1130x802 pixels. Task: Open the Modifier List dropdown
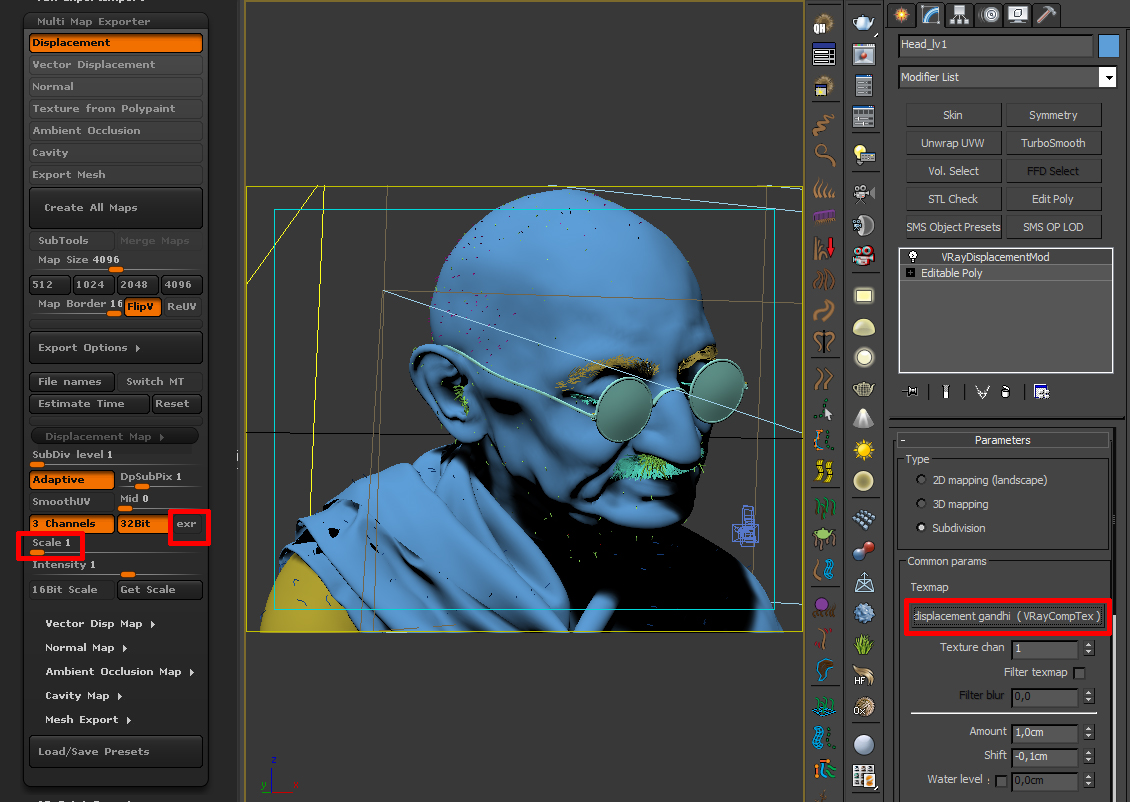click(1107, 77)
